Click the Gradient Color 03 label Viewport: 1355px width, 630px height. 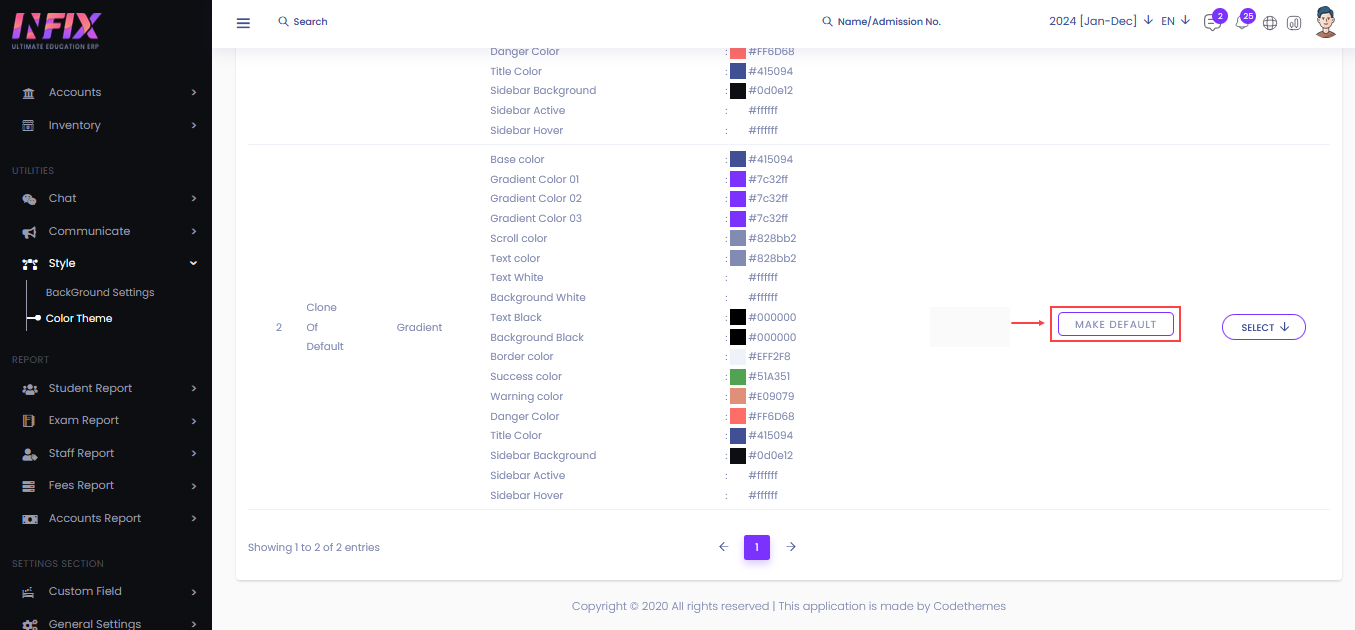pyautogui.click(x=536, y=218)
